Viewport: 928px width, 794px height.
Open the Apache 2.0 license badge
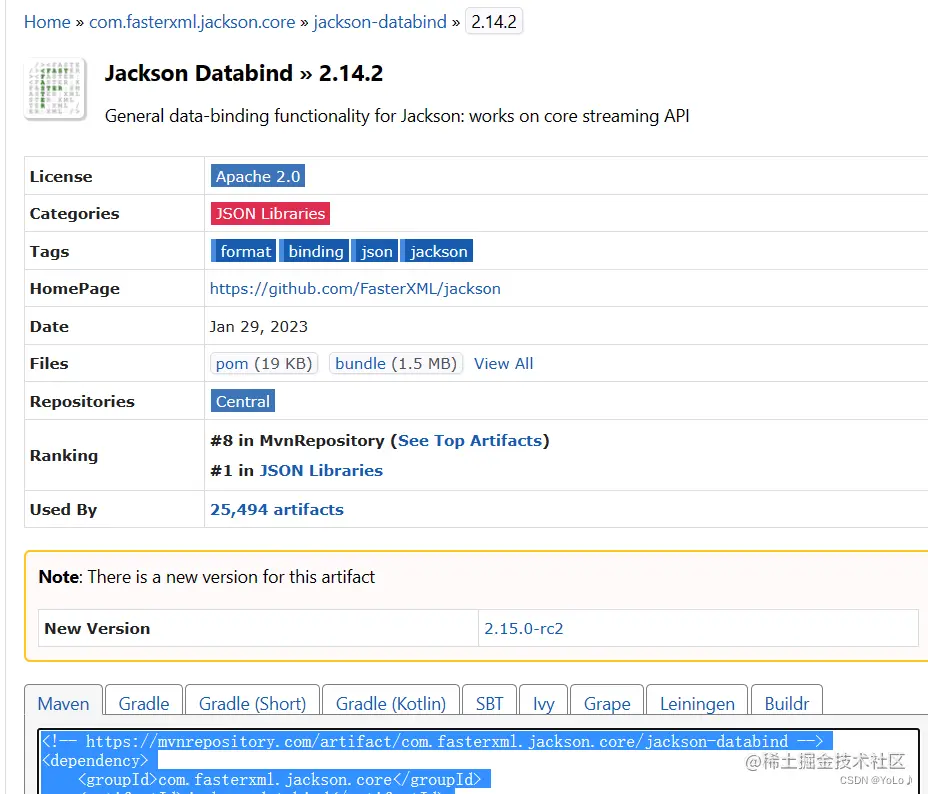coord(257,176)
